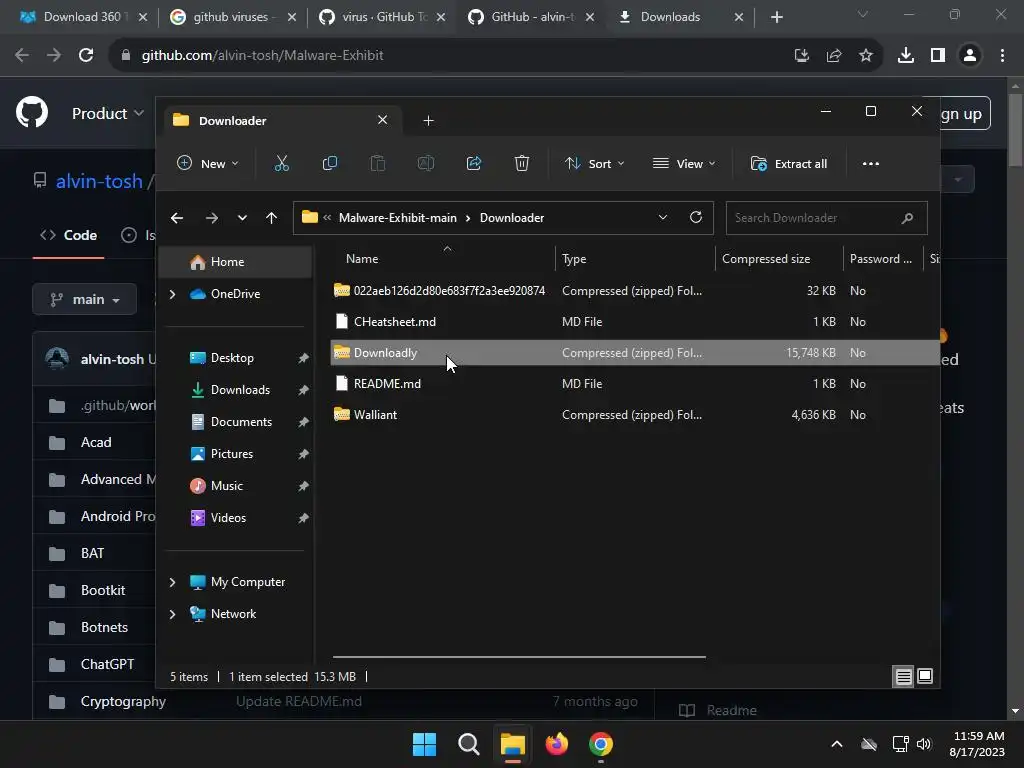The image size is (1024, 768).
Task: Click the Chrome address bar URL
Action: coord(263,56)
